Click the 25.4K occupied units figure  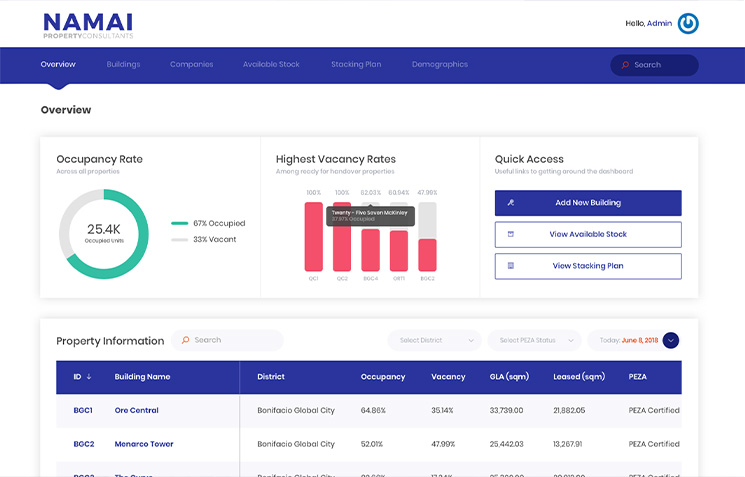pos(104,229)
